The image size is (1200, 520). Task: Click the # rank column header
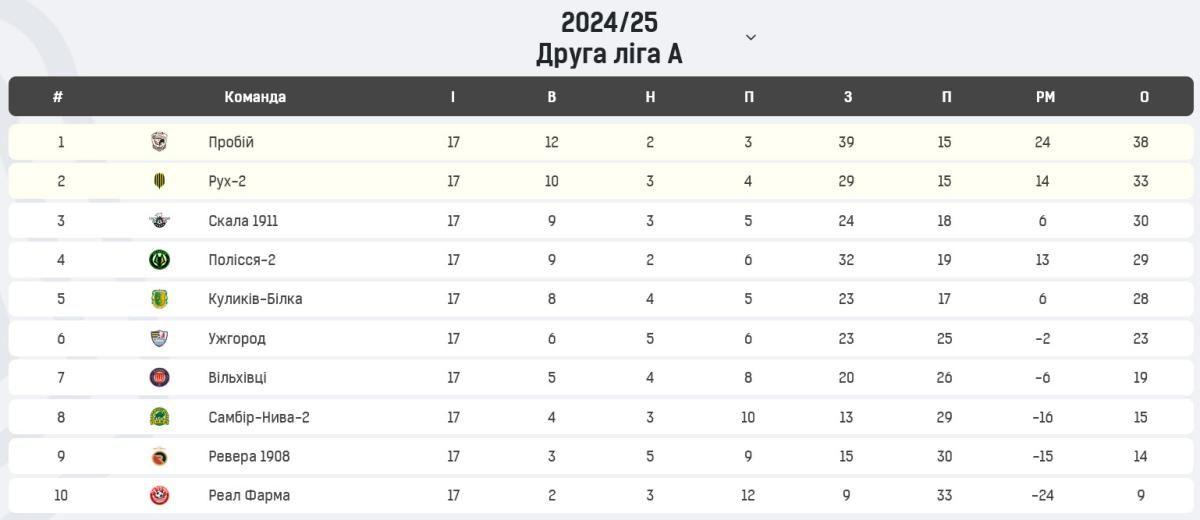pos(58,97)
